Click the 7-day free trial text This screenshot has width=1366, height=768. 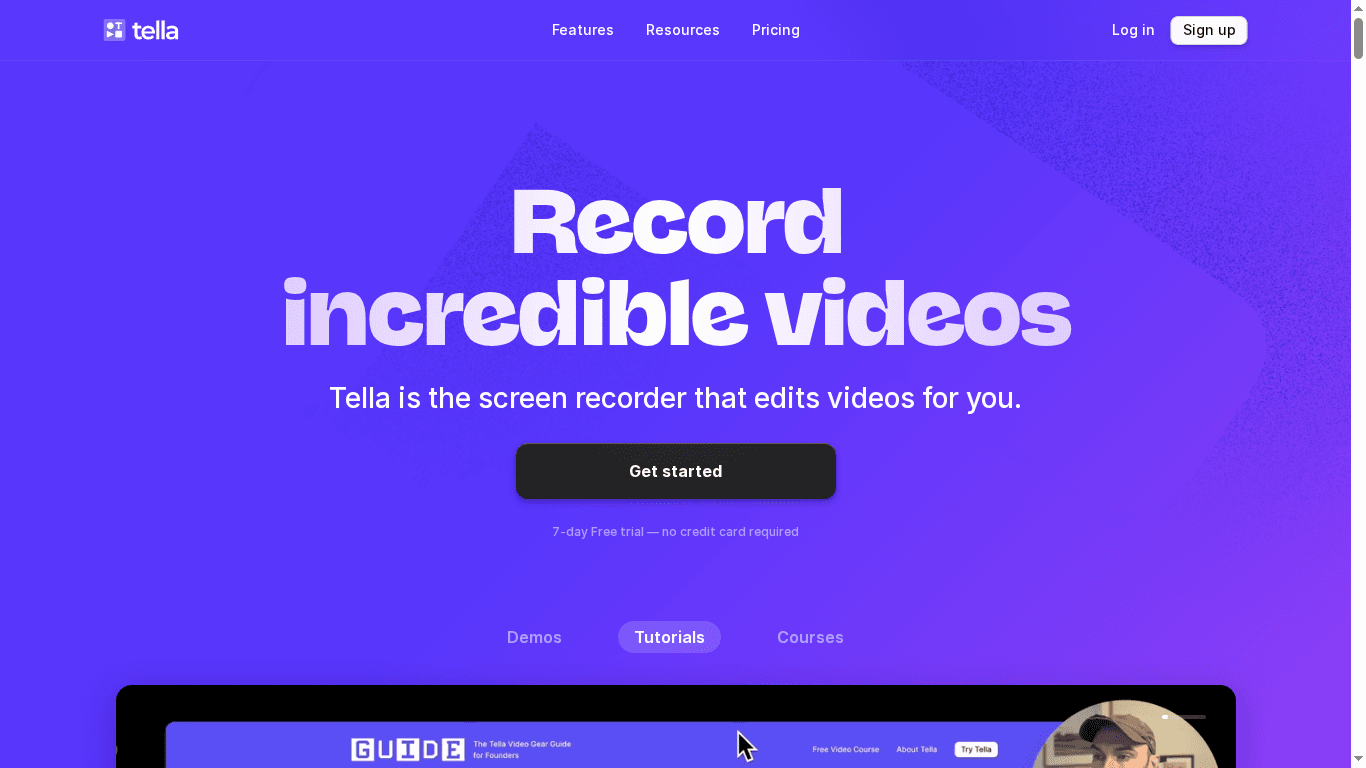click(x=676, y=531)
